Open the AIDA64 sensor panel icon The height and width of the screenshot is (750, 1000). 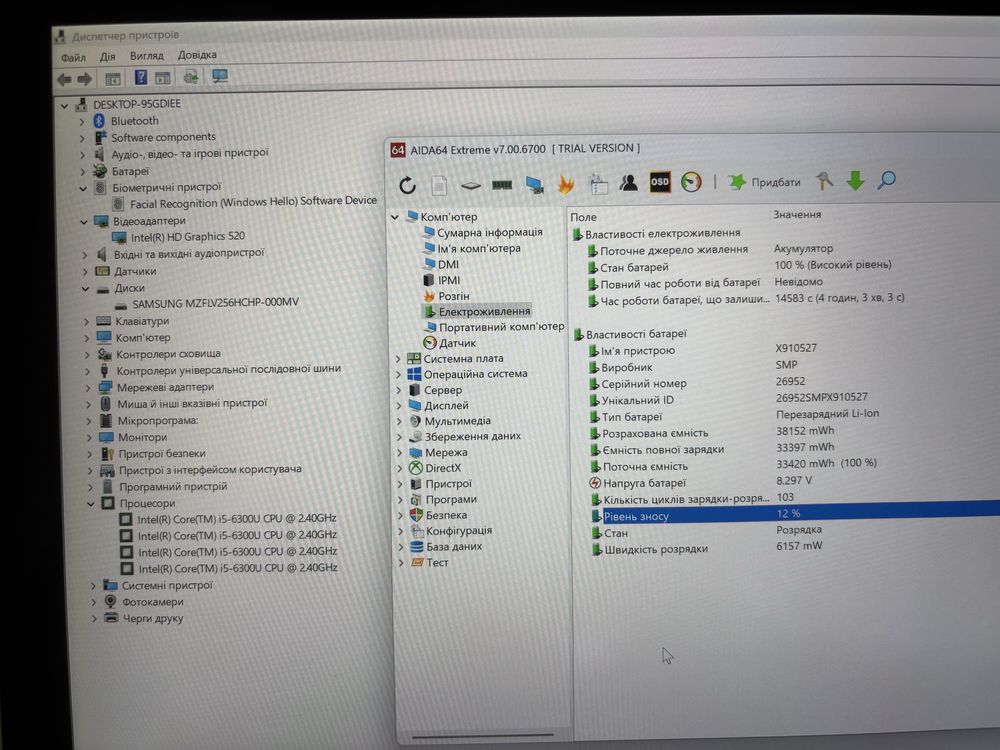coord(598,184)
